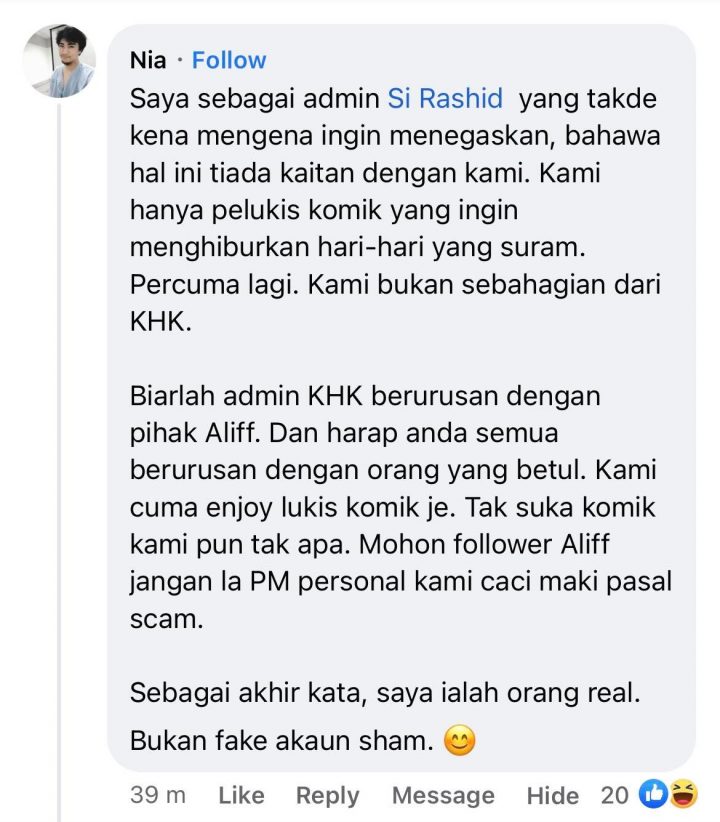The height and width of the screenshot is (822, 720).
Task: Send a Message to the commenter
Action: [443, 796]
